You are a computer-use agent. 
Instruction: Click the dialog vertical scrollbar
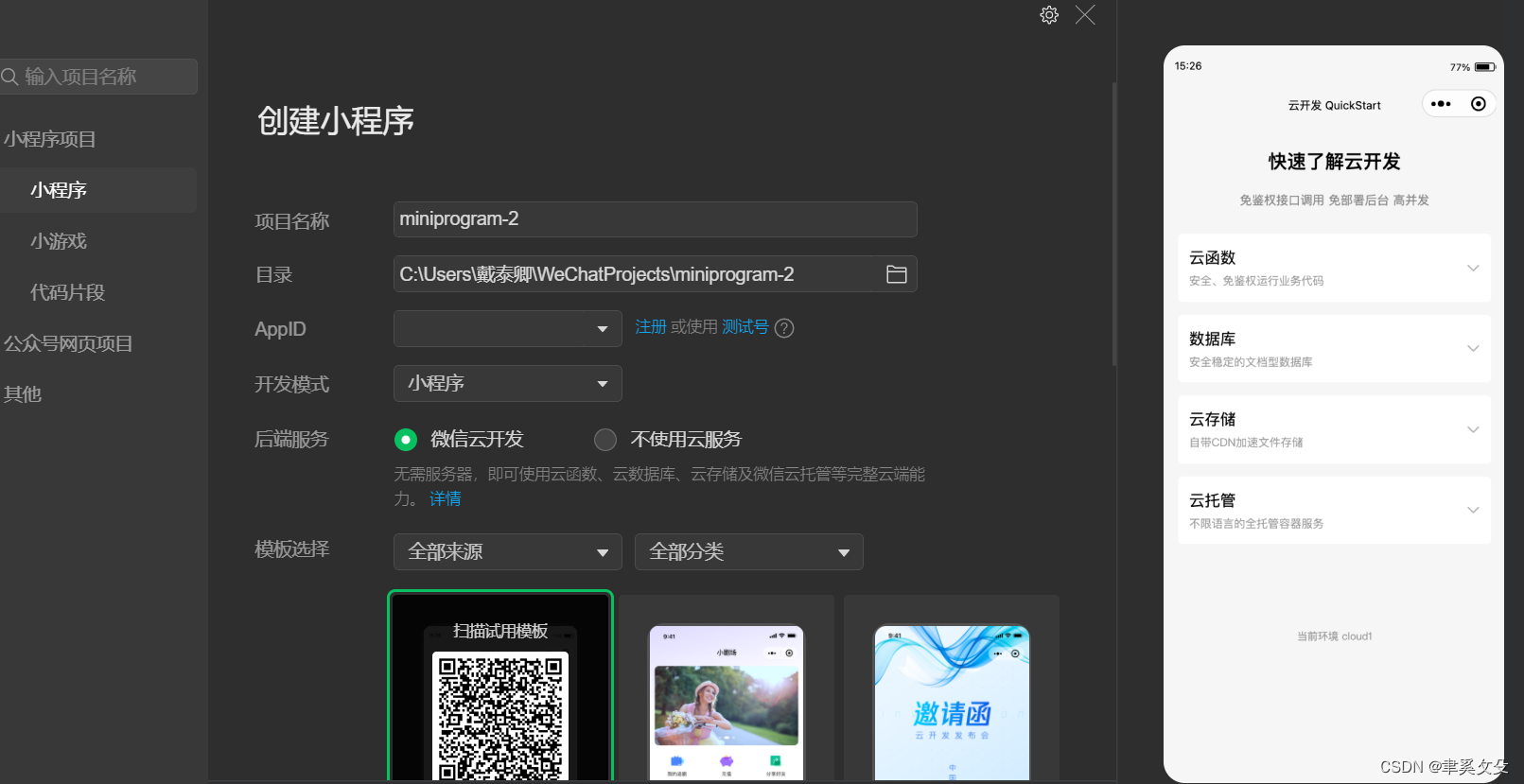point(1114,224)
